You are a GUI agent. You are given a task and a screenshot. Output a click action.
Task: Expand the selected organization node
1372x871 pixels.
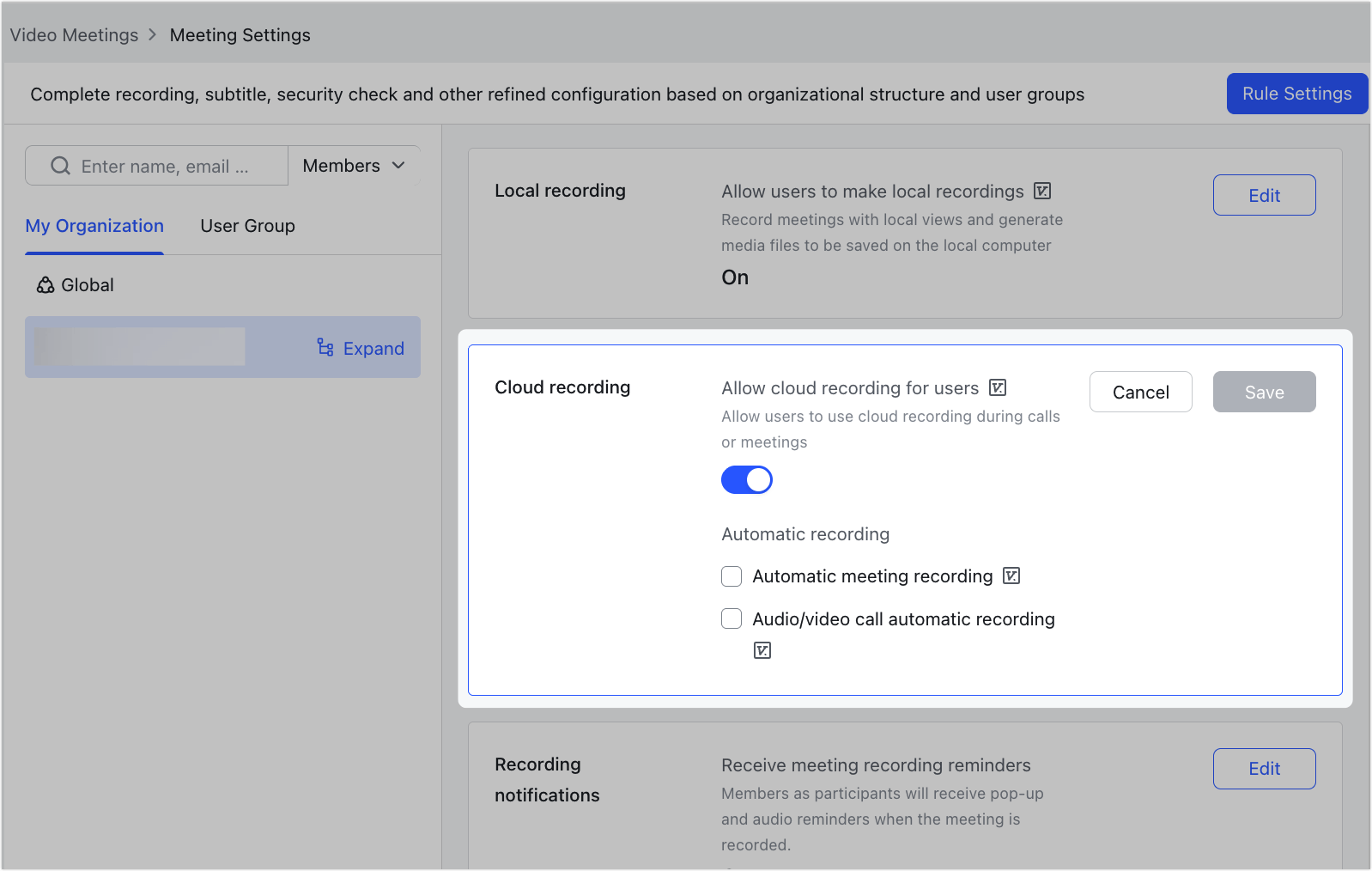click(x=361, y=348)
